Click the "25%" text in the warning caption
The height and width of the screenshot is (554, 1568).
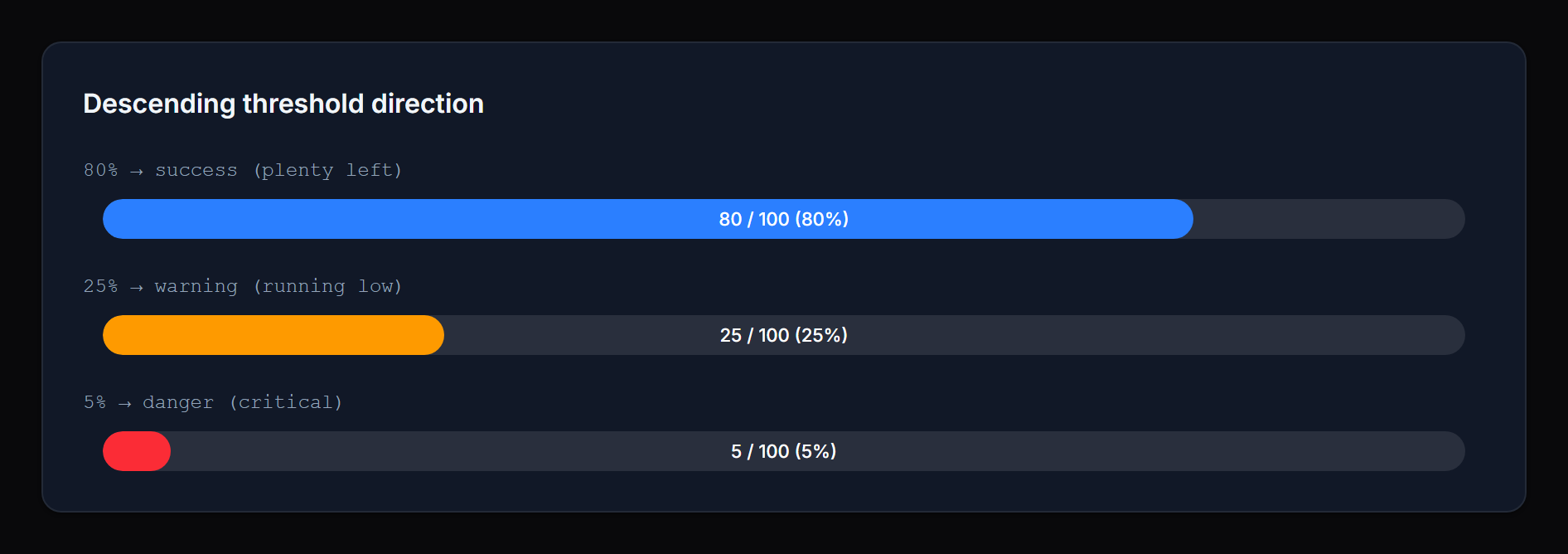click(100, 286)
